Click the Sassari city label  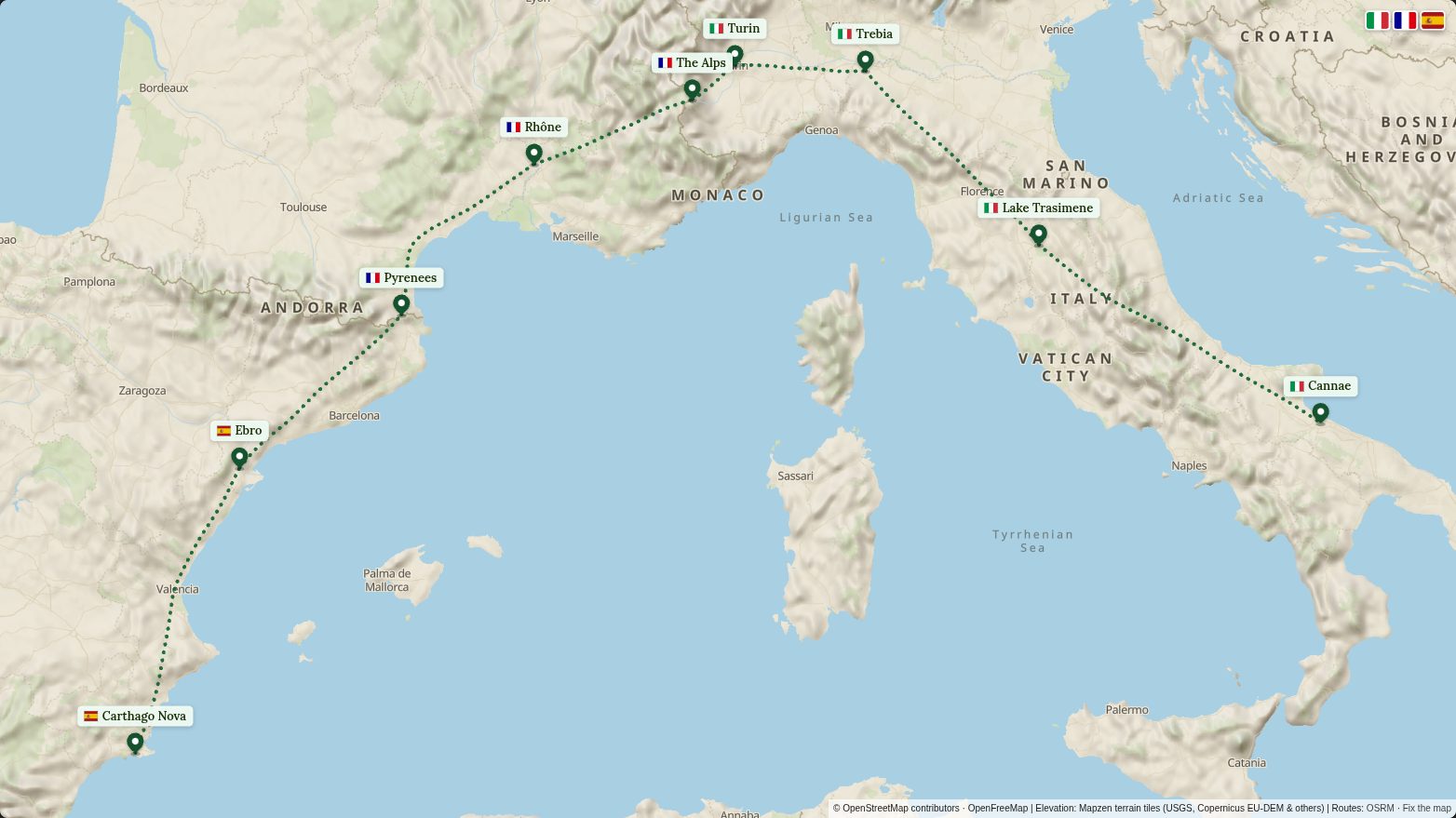795,476
